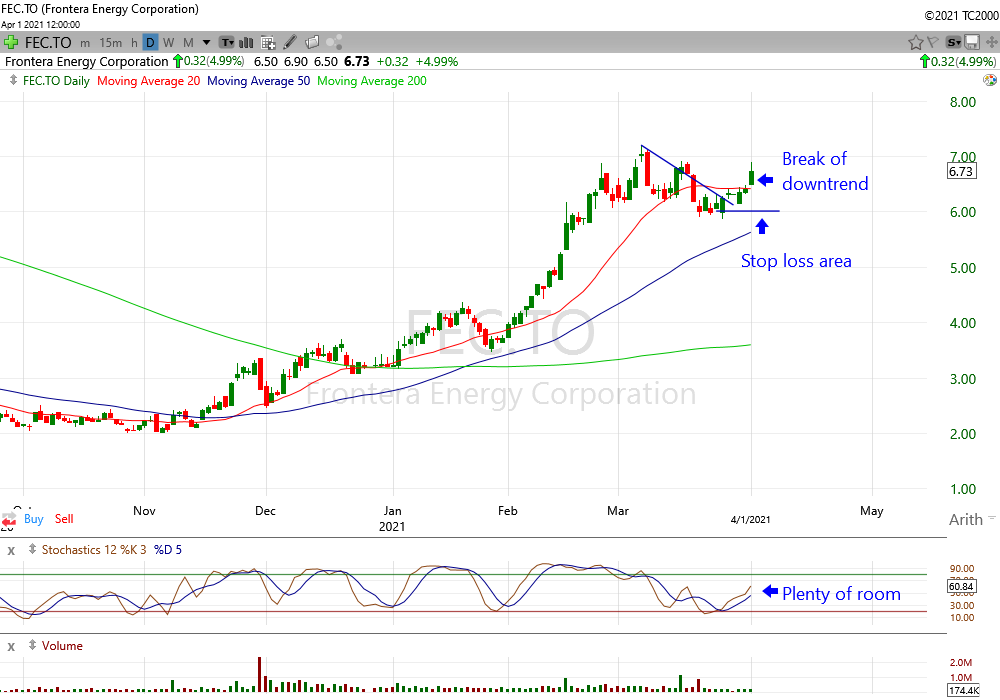
Task: Click the FEC.TO symbol field
Action: pos(48,43)
